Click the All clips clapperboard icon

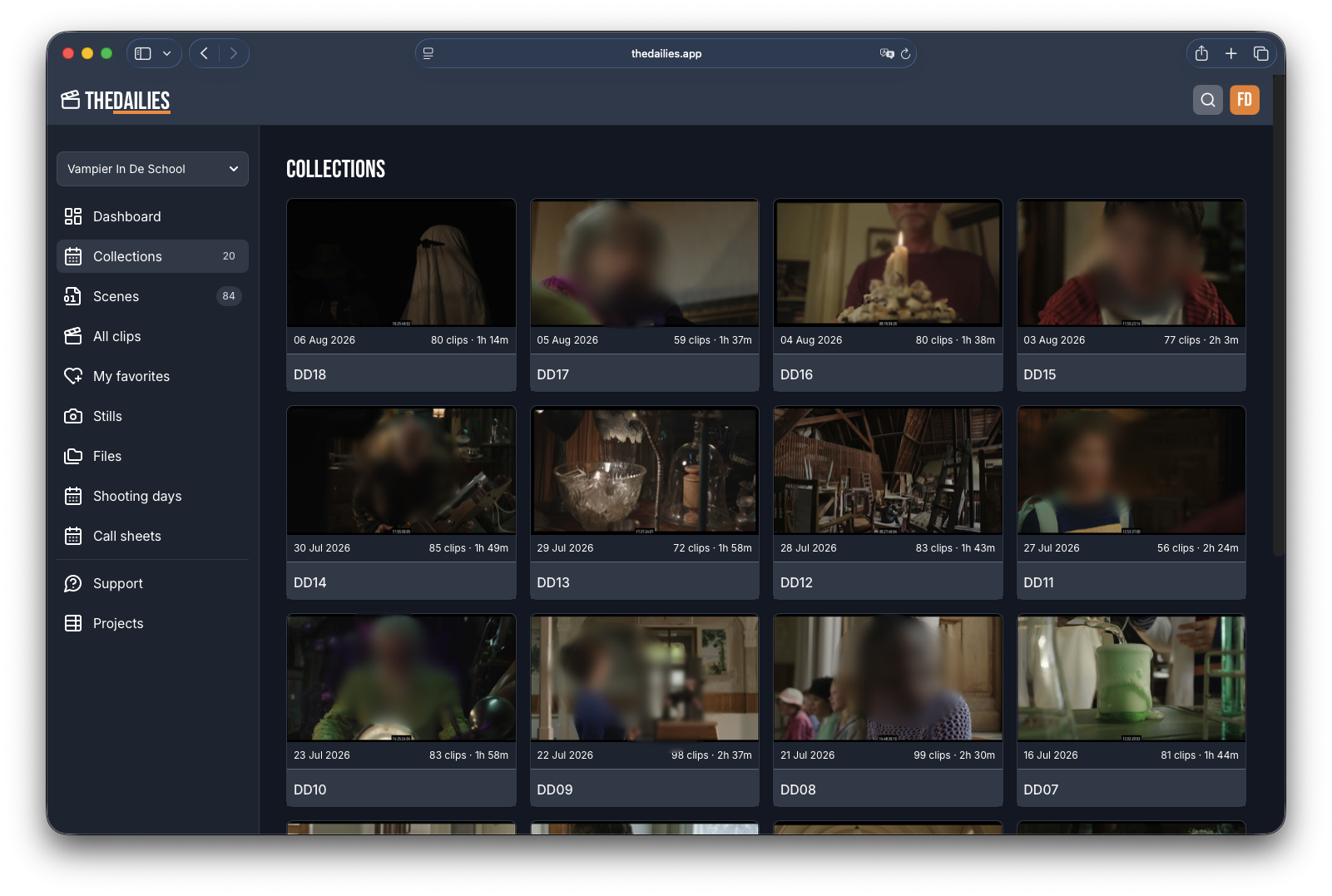pyautogui.click(x=73, y=336)
